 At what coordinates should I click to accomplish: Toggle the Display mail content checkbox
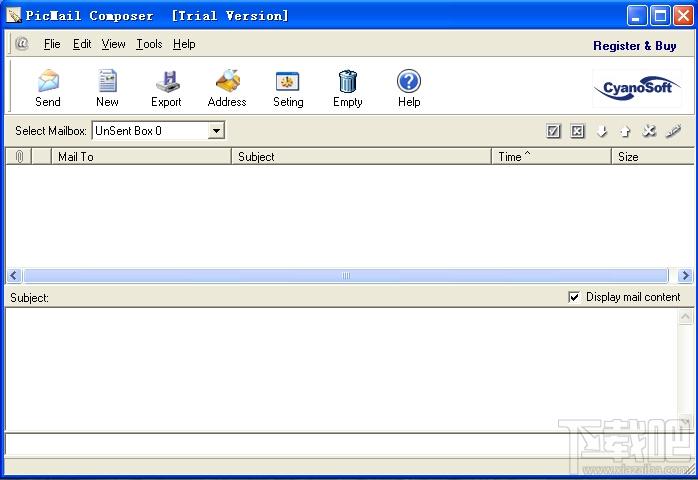point(574,297)
